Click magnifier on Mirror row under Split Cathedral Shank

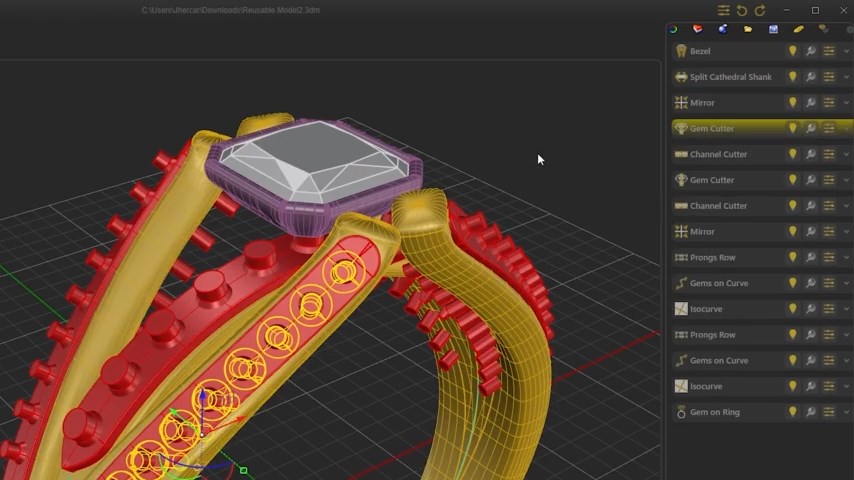811,102
